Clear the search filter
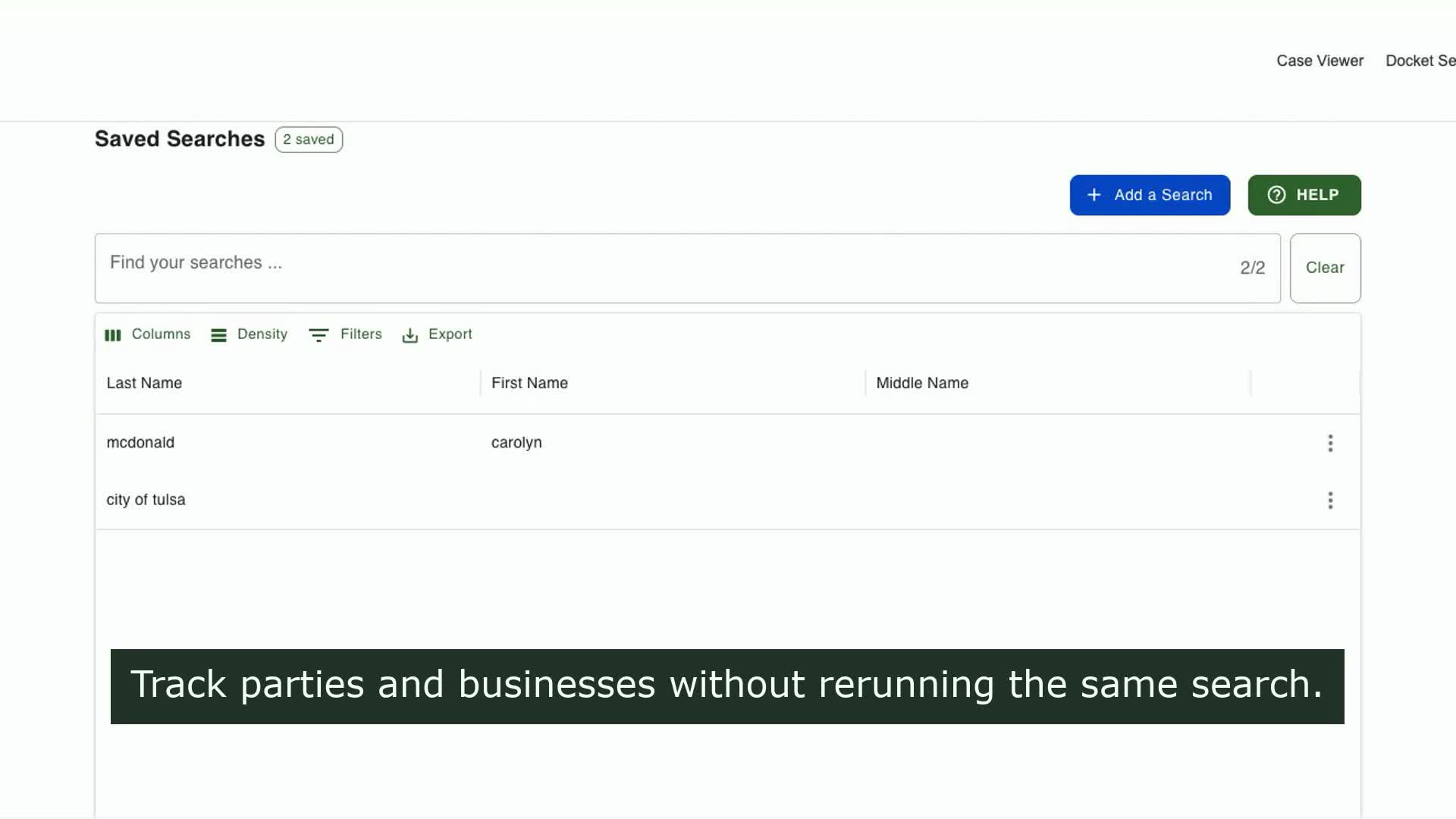 click(1325, 268)
